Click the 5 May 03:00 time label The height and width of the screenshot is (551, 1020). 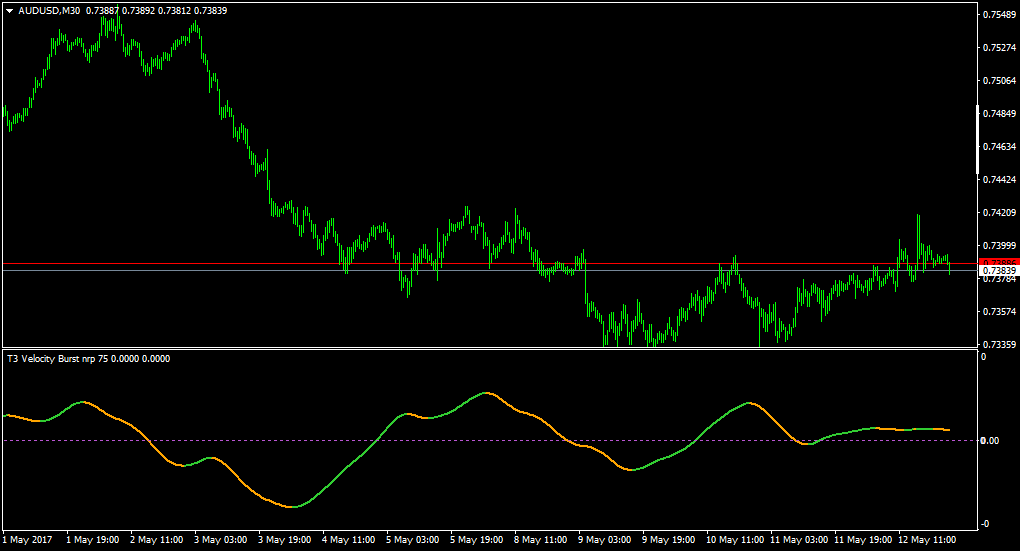click(412, 539)
